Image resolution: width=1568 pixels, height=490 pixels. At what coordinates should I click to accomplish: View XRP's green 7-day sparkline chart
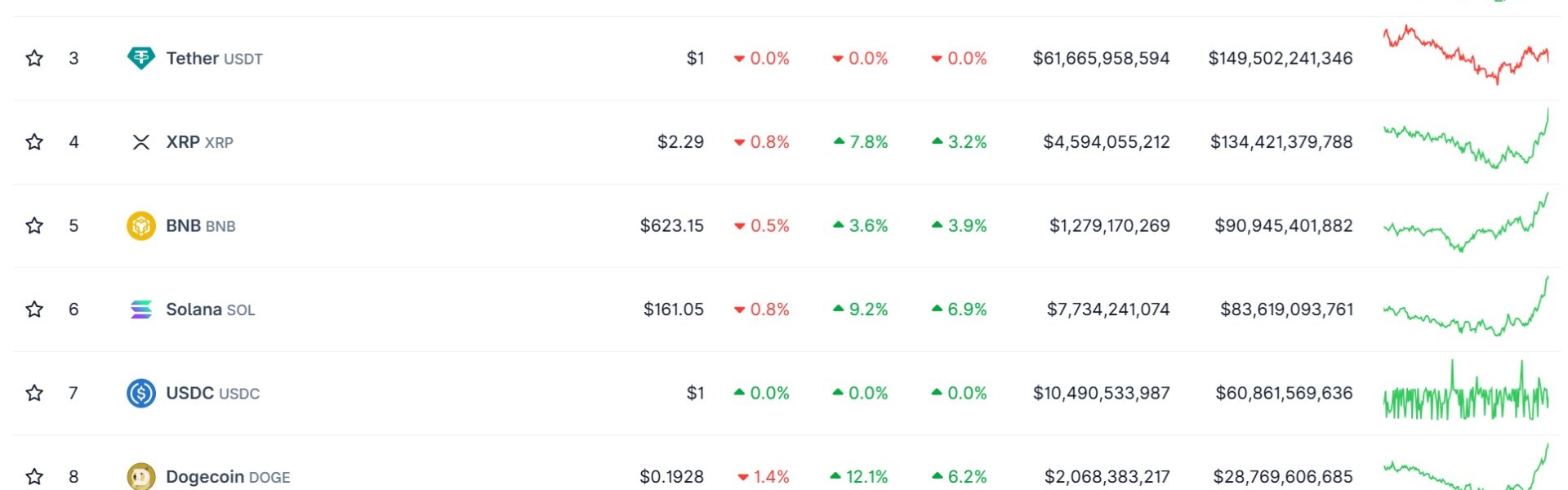pyautogui.click(x=1466, y=139)
